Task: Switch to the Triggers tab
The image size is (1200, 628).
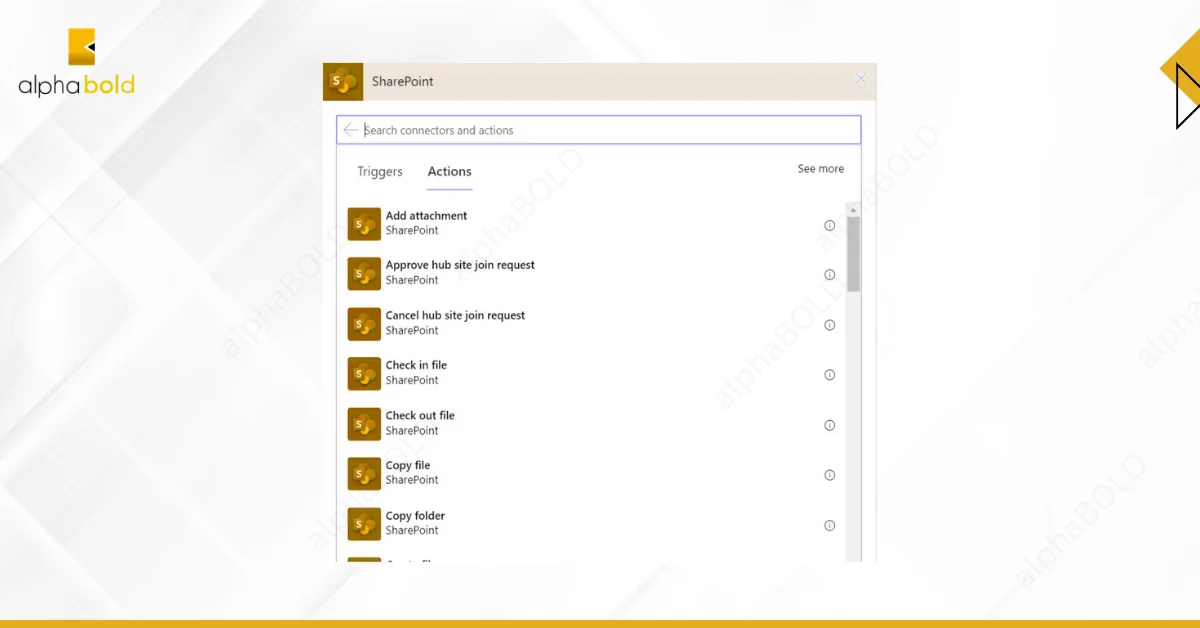Action: [x=380, y=172]
